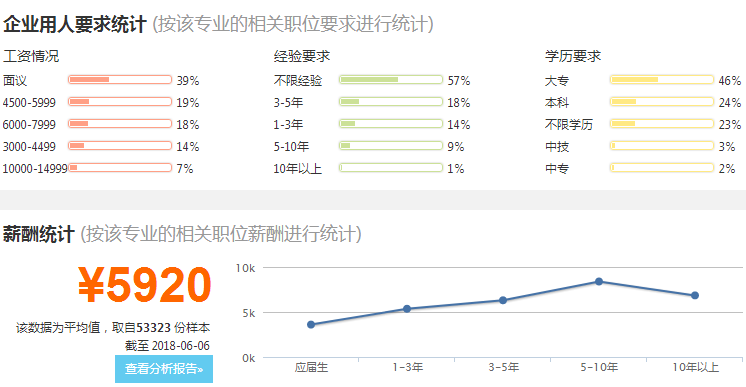Click the 1-3年 data point on chart
The height and width of the screenshot is (387, 746).
point(407,309)
